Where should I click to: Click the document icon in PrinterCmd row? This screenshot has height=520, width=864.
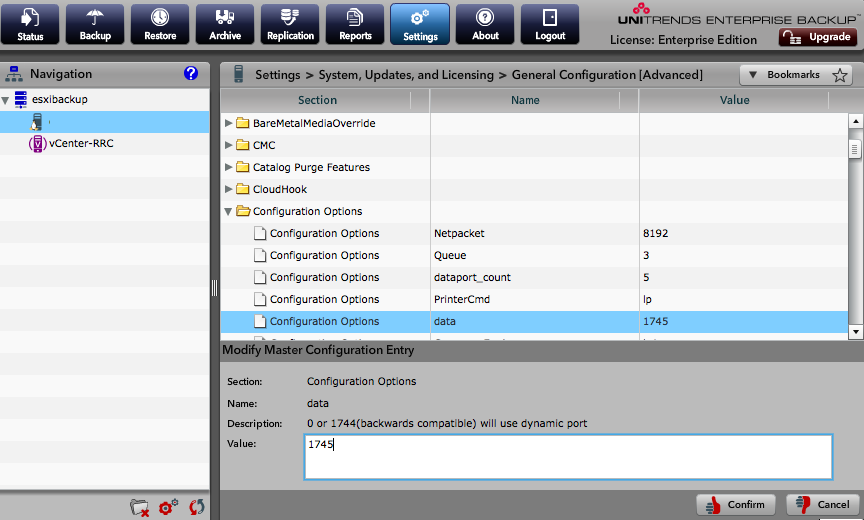click(x=260, y=300)
